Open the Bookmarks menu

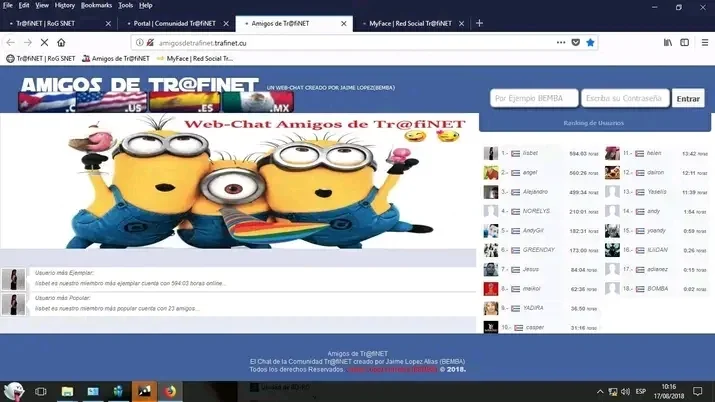96,5
